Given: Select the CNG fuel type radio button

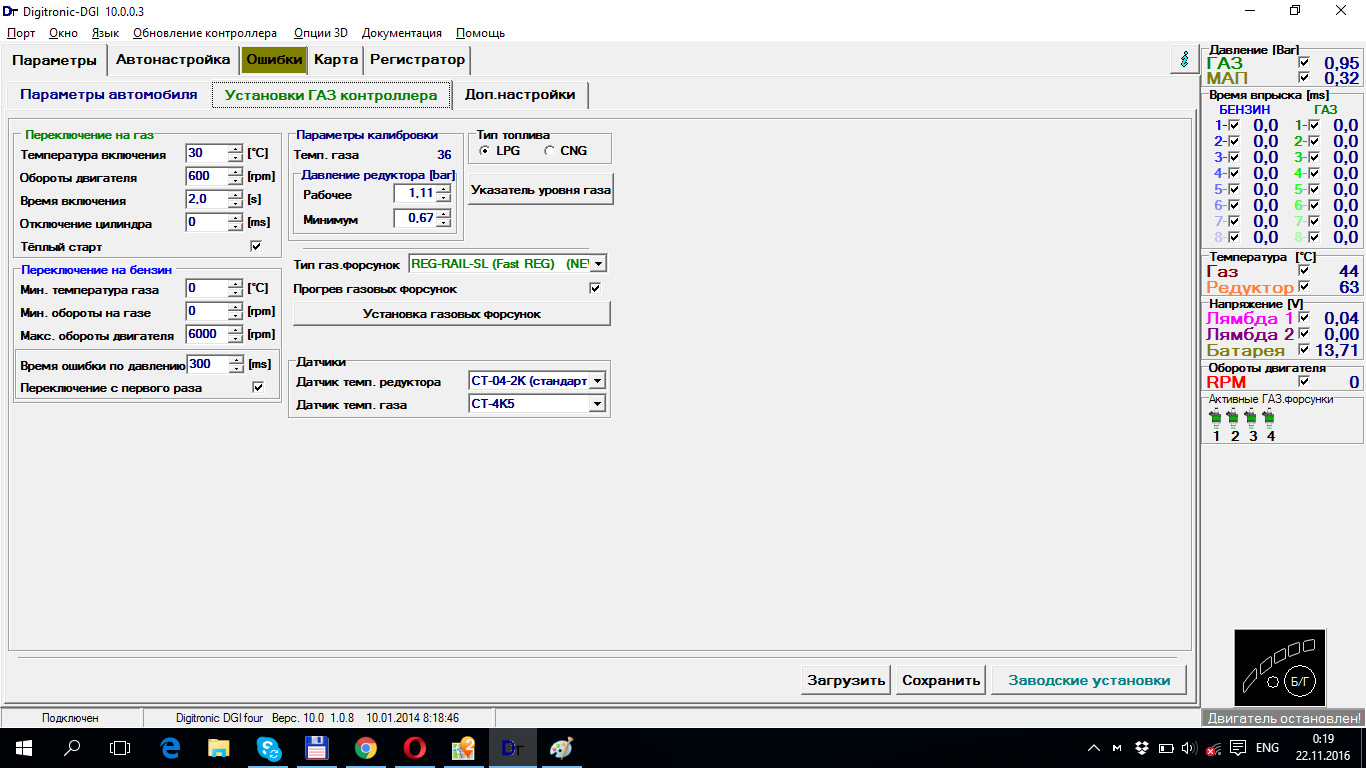Looking at the screenshot, I should pyautogui.click(x=549, y=151).
